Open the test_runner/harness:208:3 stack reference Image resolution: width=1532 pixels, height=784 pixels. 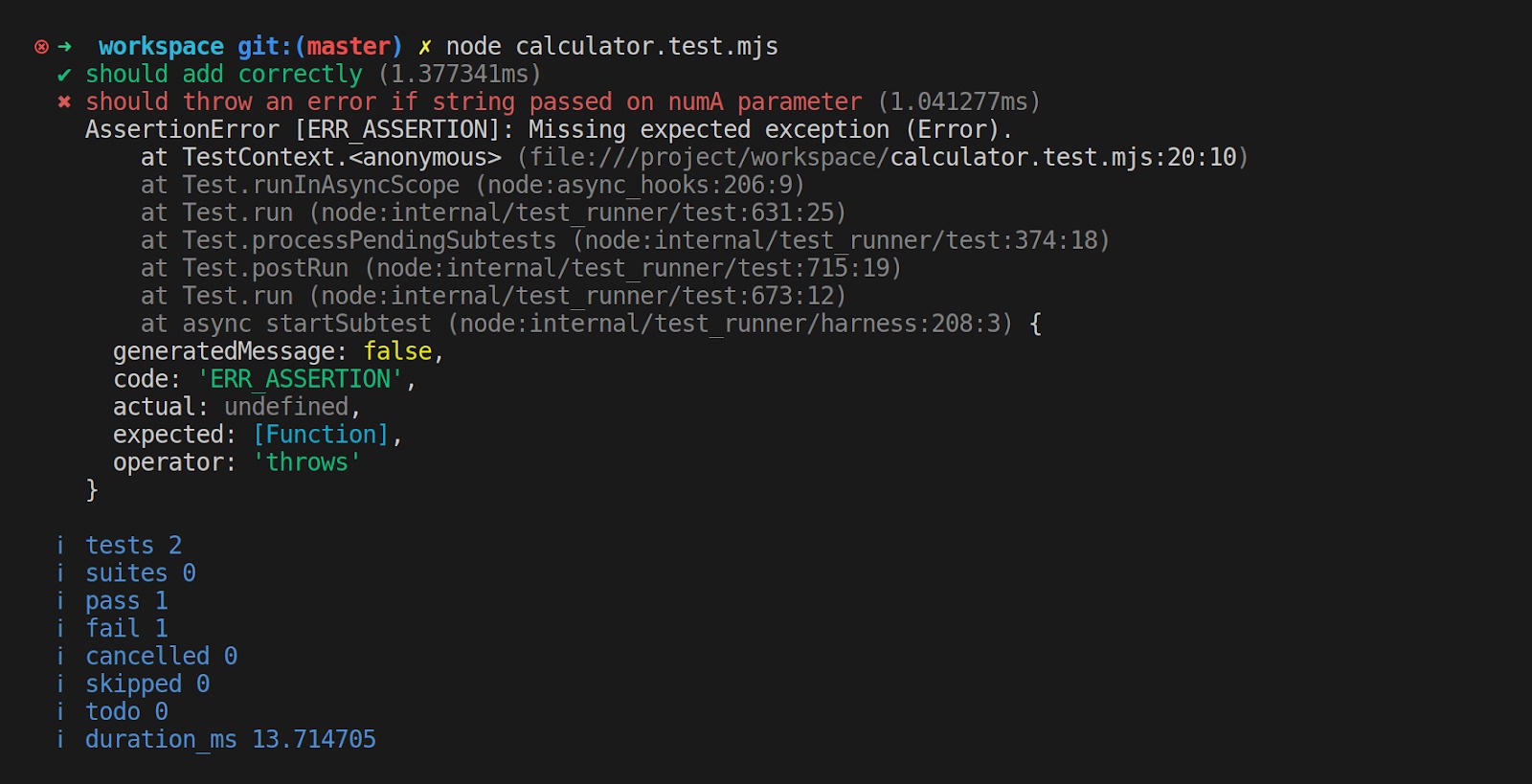click(735, 325)
